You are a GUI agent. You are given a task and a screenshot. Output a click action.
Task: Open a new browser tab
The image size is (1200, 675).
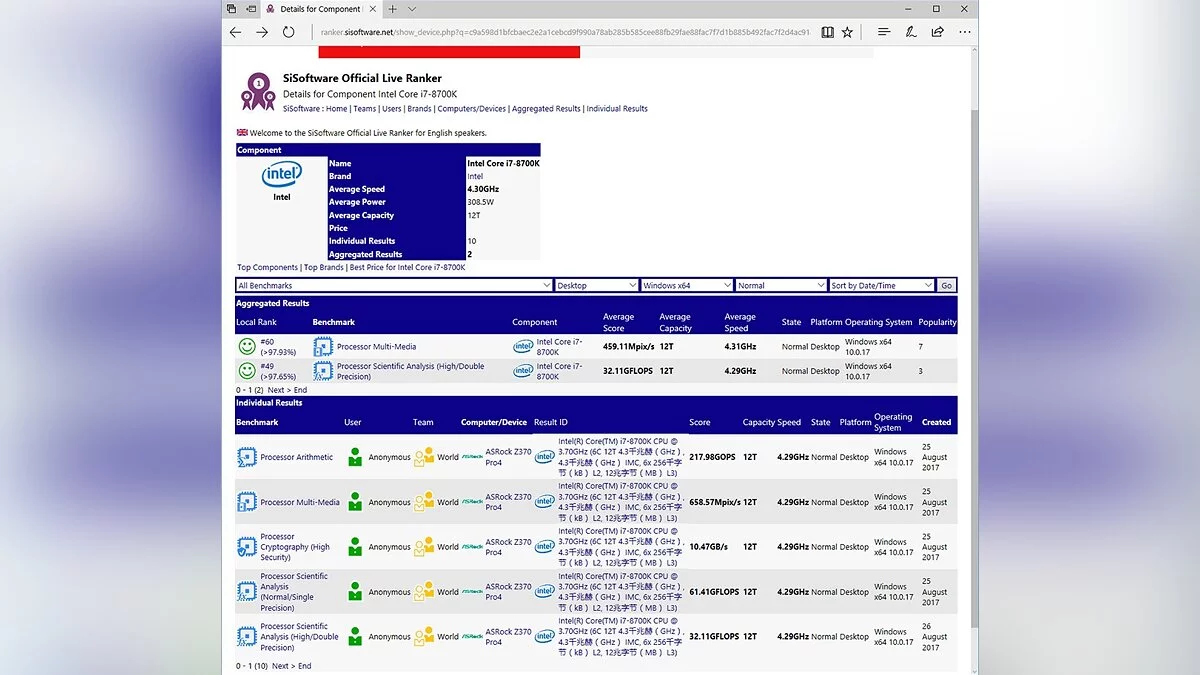393,9
